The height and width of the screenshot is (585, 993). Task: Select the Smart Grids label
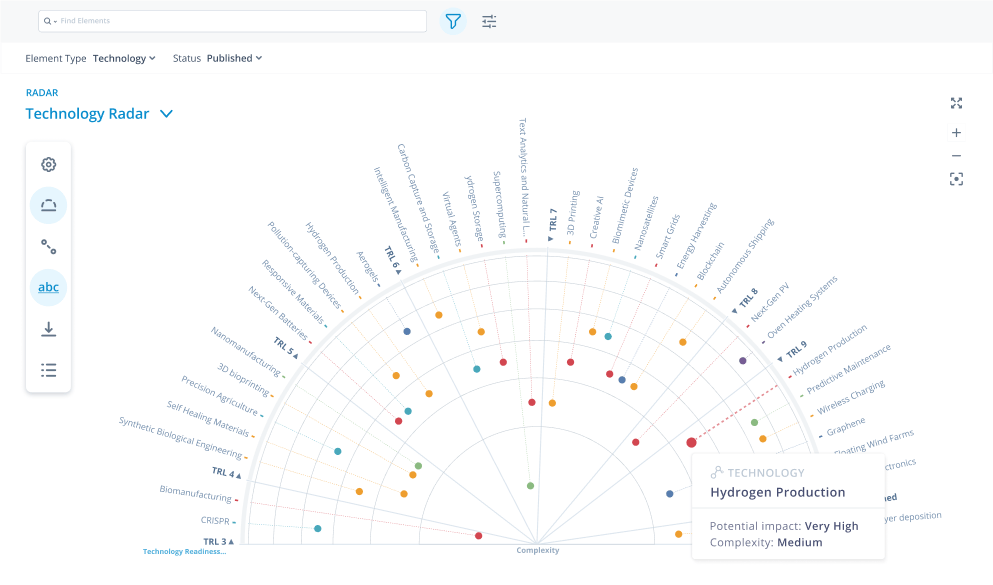pos(667,237)
